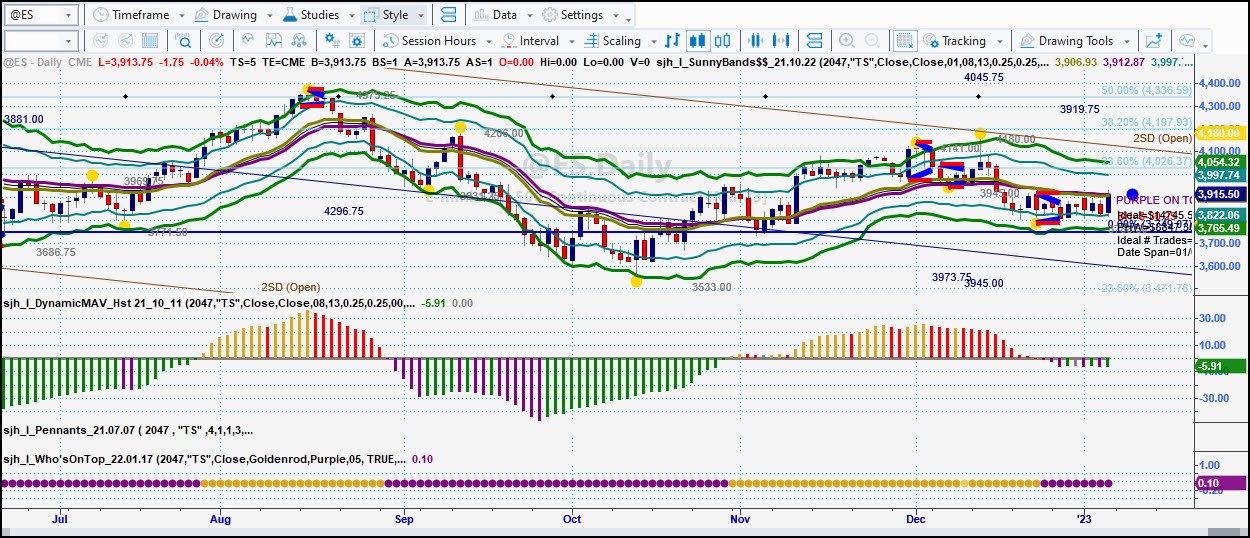Viewport: 1250px width, 538px height.
Task: Open the Settings gear menu
Action: (573, 15)
